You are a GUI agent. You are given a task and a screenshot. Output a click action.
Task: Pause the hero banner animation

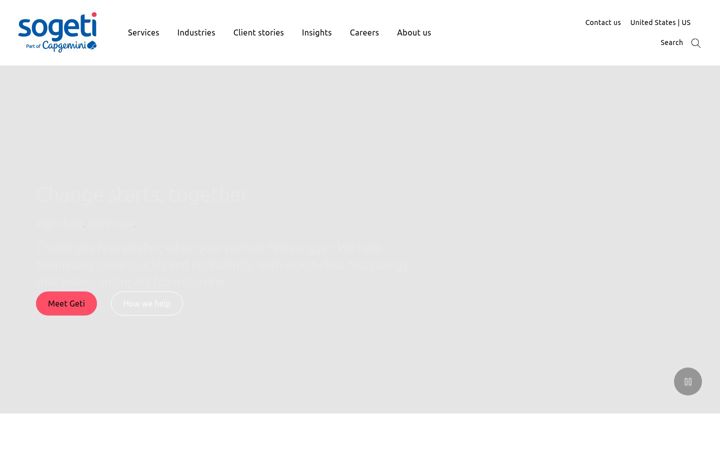pos(687,381)
